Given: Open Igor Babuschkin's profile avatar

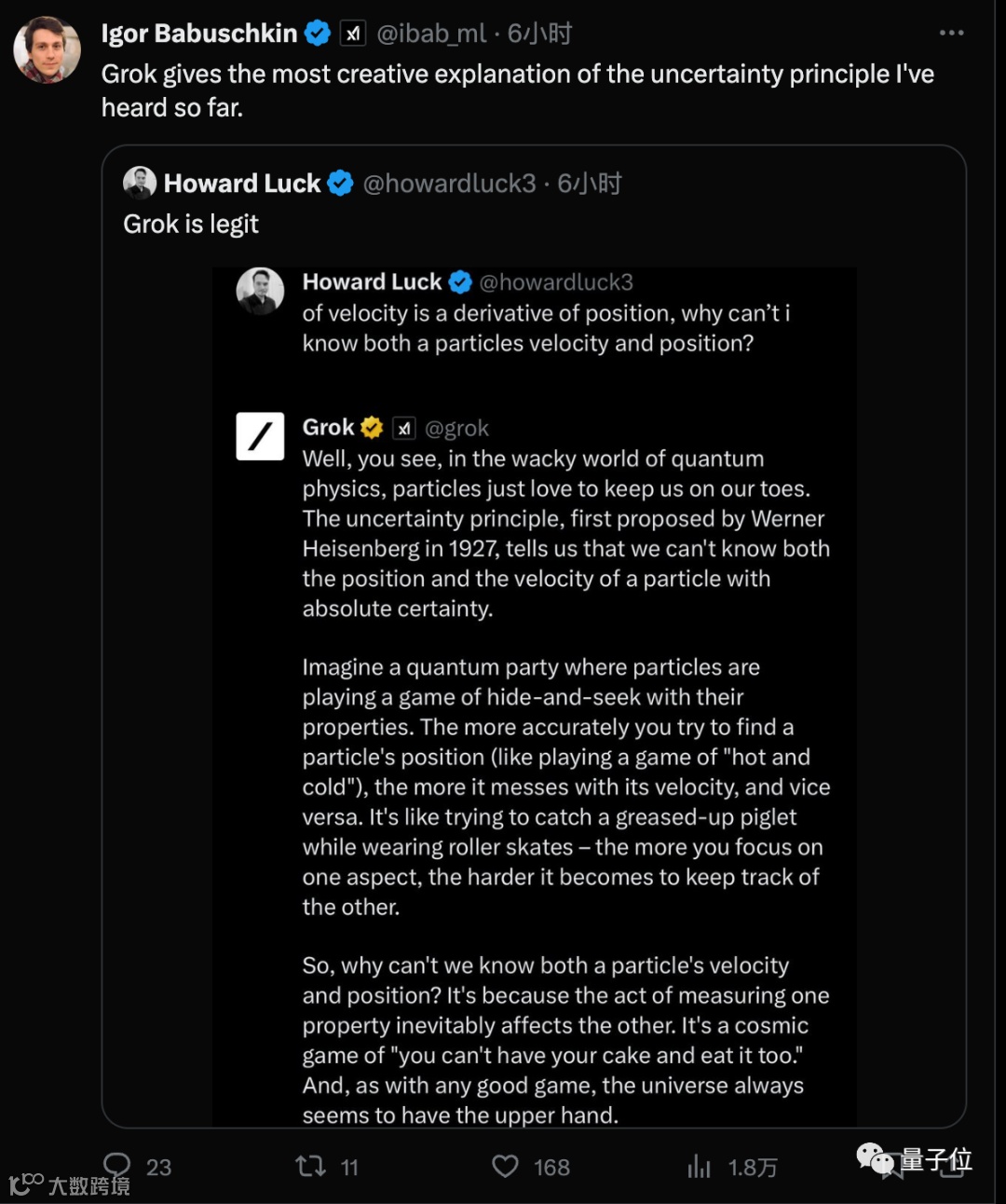Looking at the screenshot, I should (x=47, y=49).
